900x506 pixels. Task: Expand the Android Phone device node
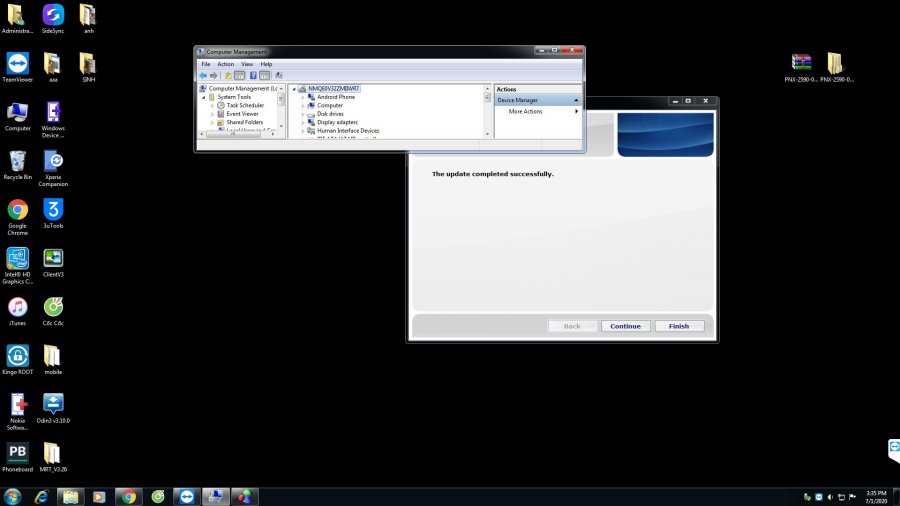tap(303, 97)
